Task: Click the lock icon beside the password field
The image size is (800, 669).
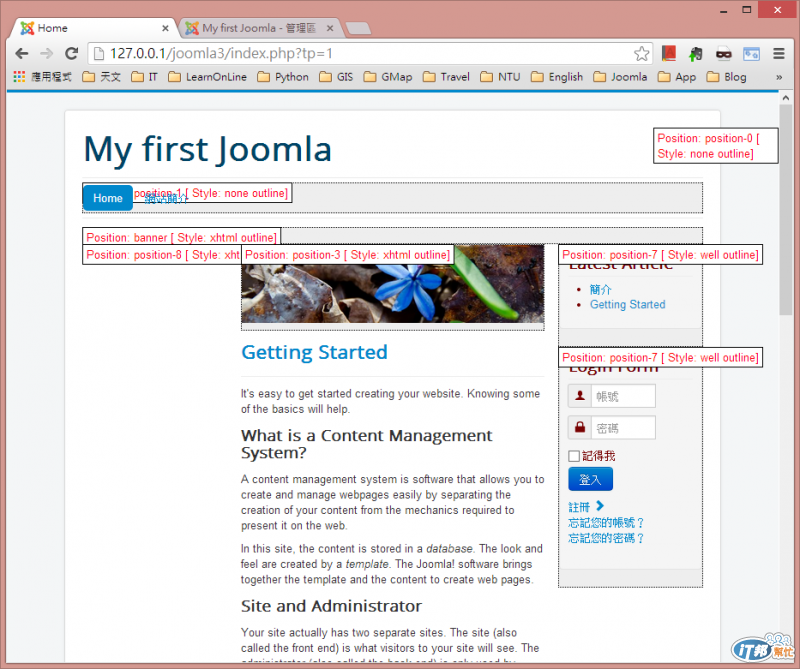Action: point(580,428)
